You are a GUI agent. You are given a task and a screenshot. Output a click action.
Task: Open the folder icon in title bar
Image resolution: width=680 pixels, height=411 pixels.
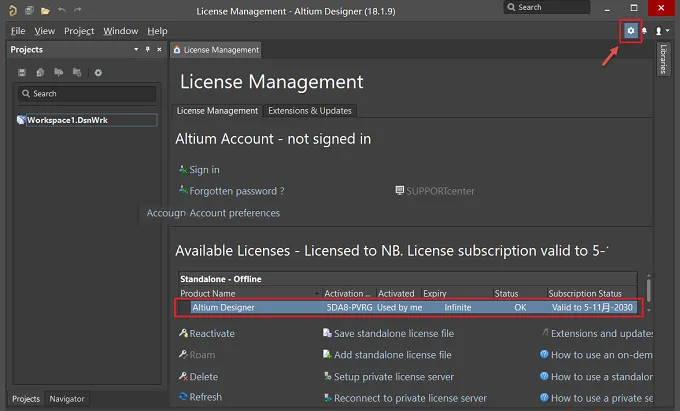point(45,10)
